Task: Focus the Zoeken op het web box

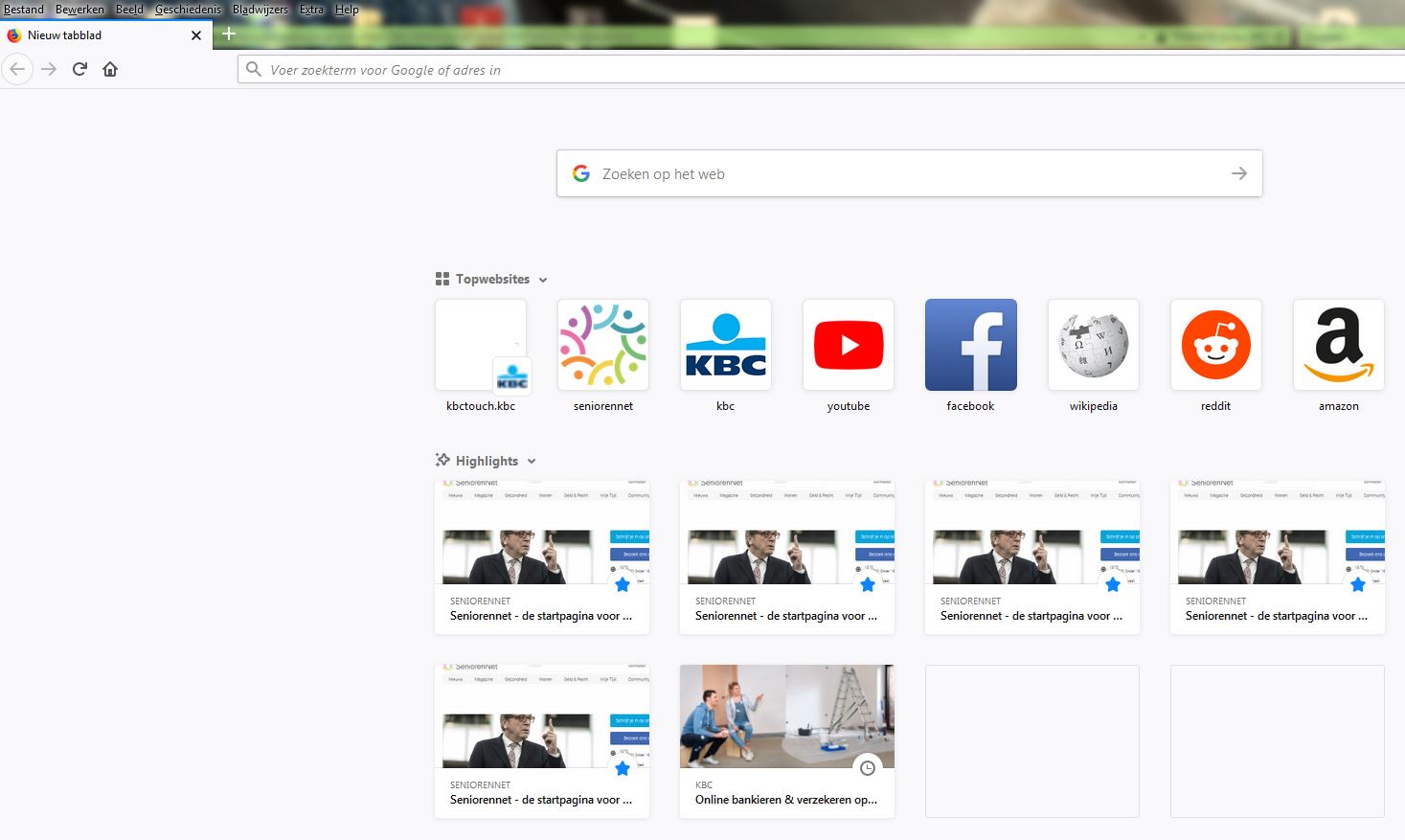Action: (909, 173)
